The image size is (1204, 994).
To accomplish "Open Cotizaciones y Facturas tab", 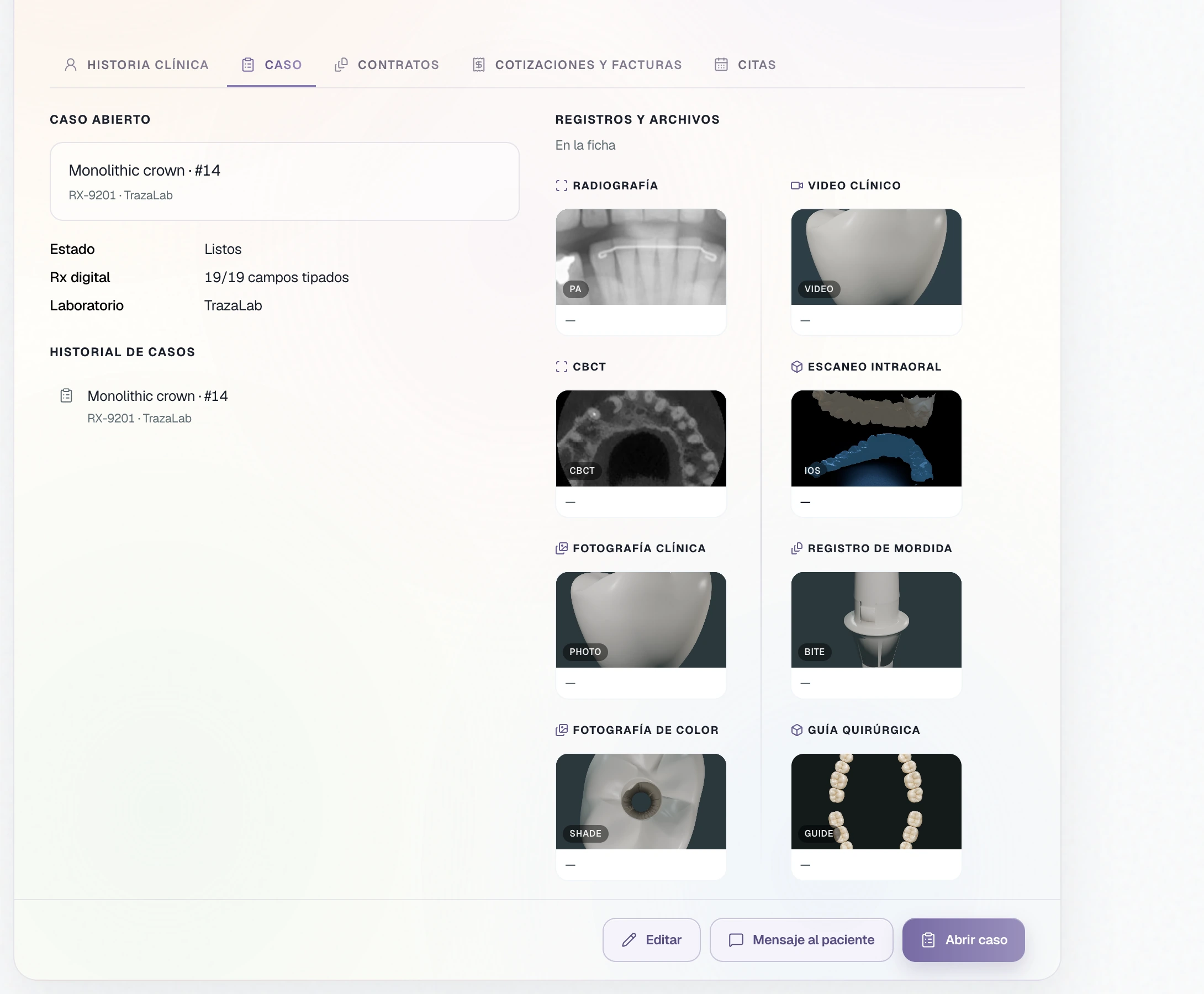I will (x=577, y=65).
